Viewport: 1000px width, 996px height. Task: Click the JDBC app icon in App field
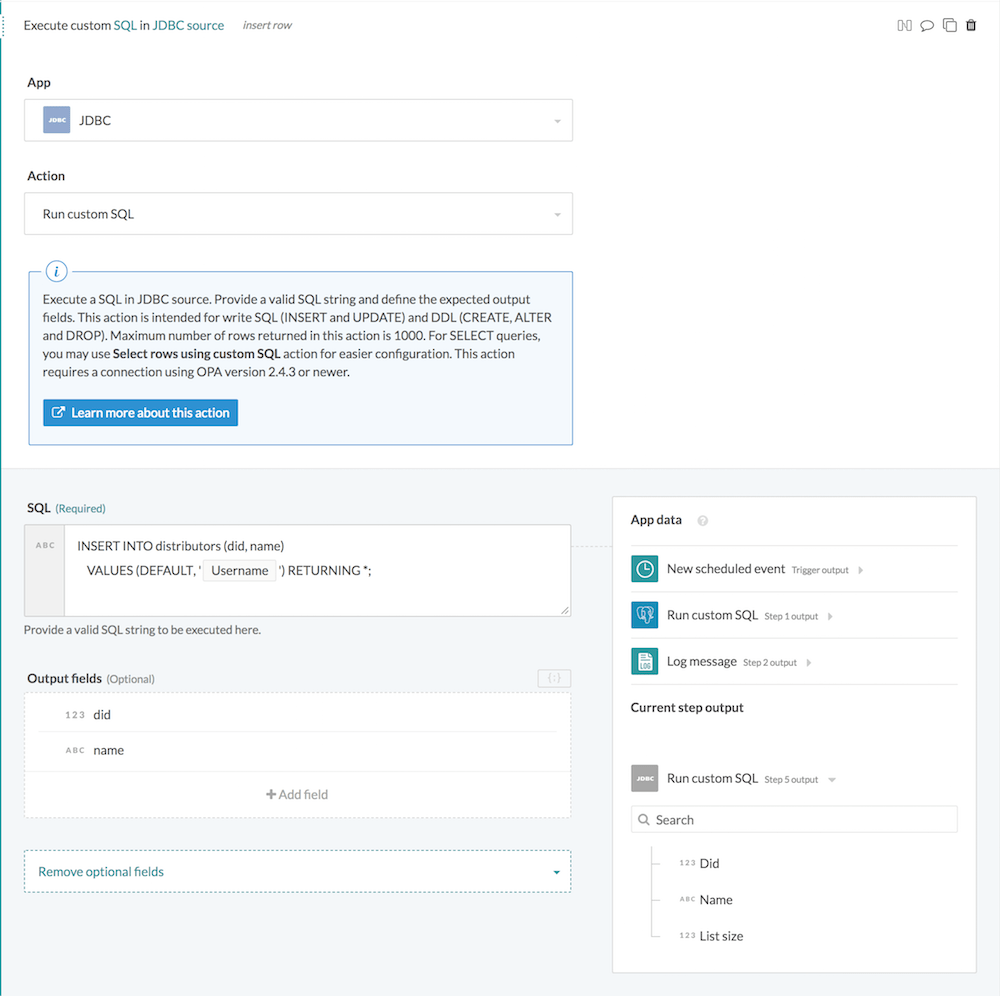pyautogui.click(x=57, y=119)
